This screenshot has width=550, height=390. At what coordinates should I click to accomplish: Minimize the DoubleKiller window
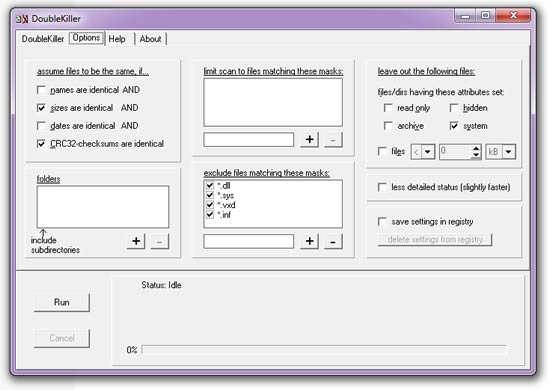(x=465, y=16)
